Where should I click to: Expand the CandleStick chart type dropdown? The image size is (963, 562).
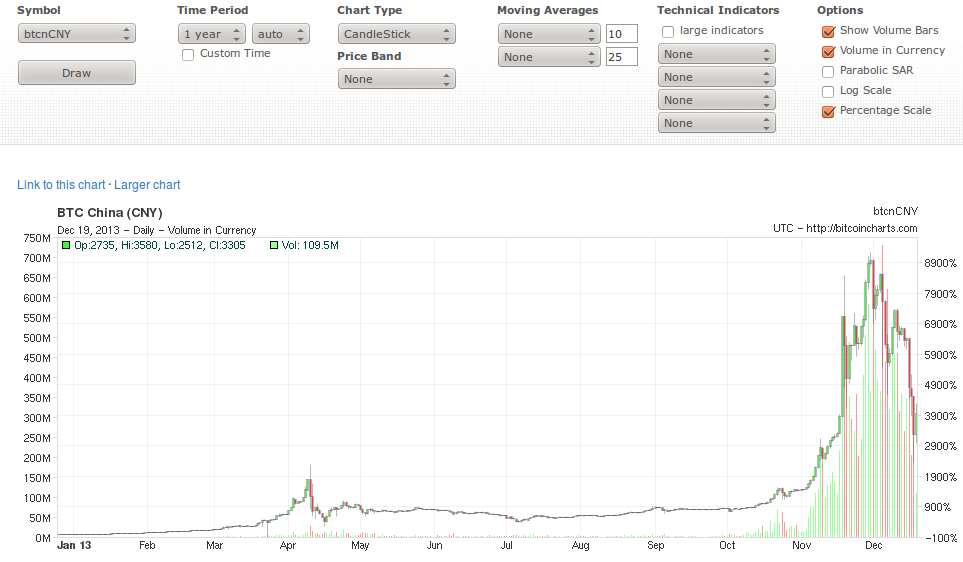396,34
